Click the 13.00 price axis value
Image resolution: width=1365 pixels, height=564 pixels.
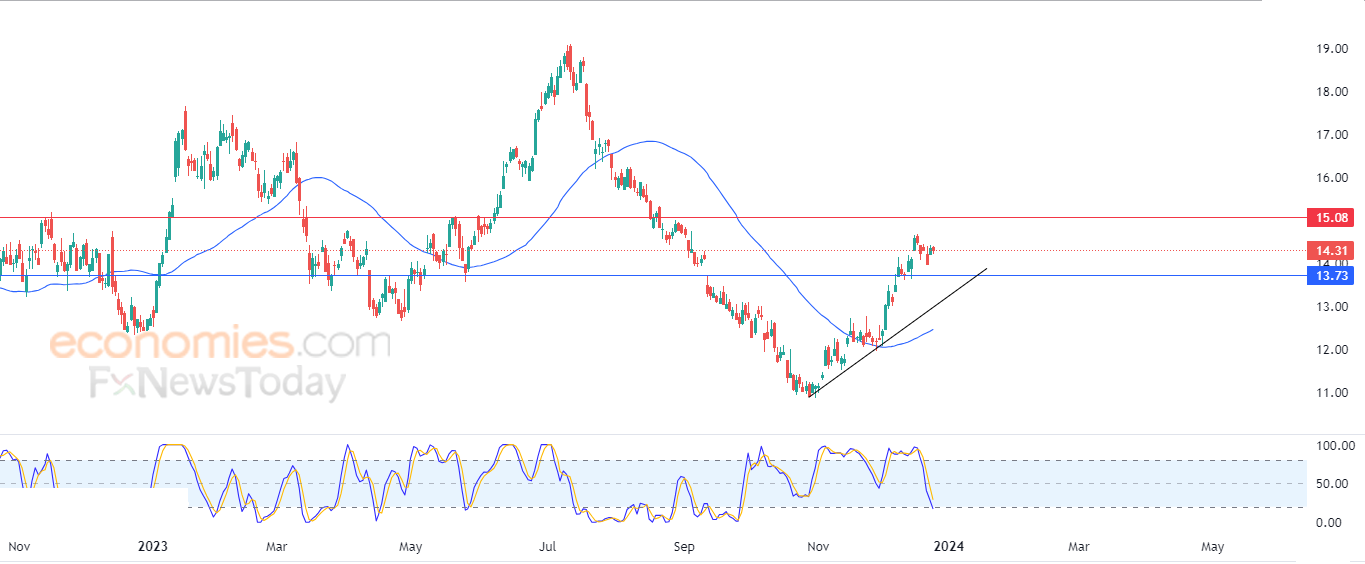1330,307
